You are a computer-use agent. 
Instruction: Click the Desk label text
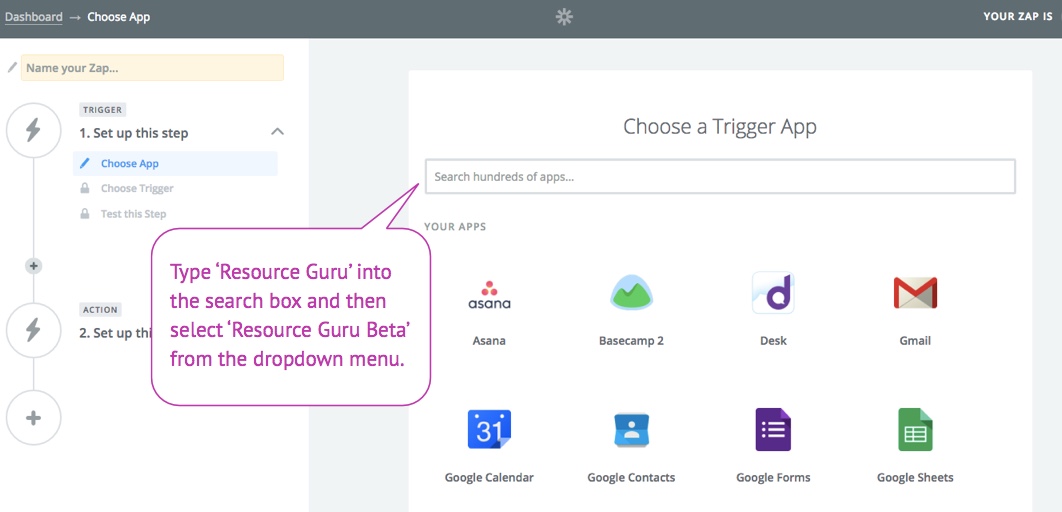click(773, 341)
